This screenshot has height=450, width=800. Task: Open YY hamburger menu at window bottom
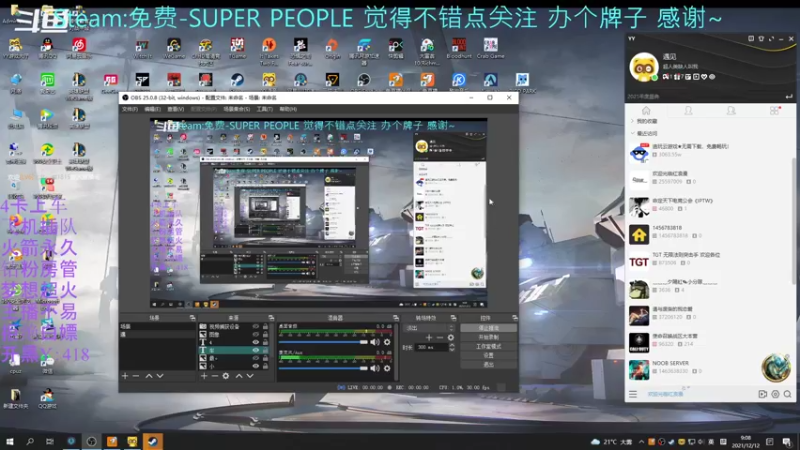coord(633,394)
